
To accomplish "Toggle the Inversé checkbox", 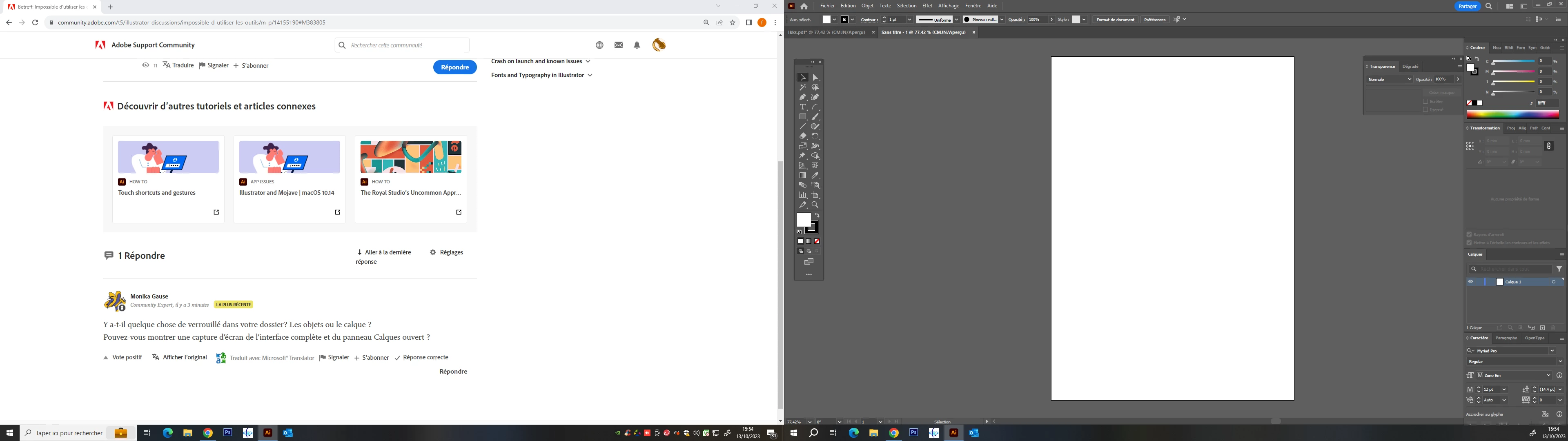I will point(1425,110).
